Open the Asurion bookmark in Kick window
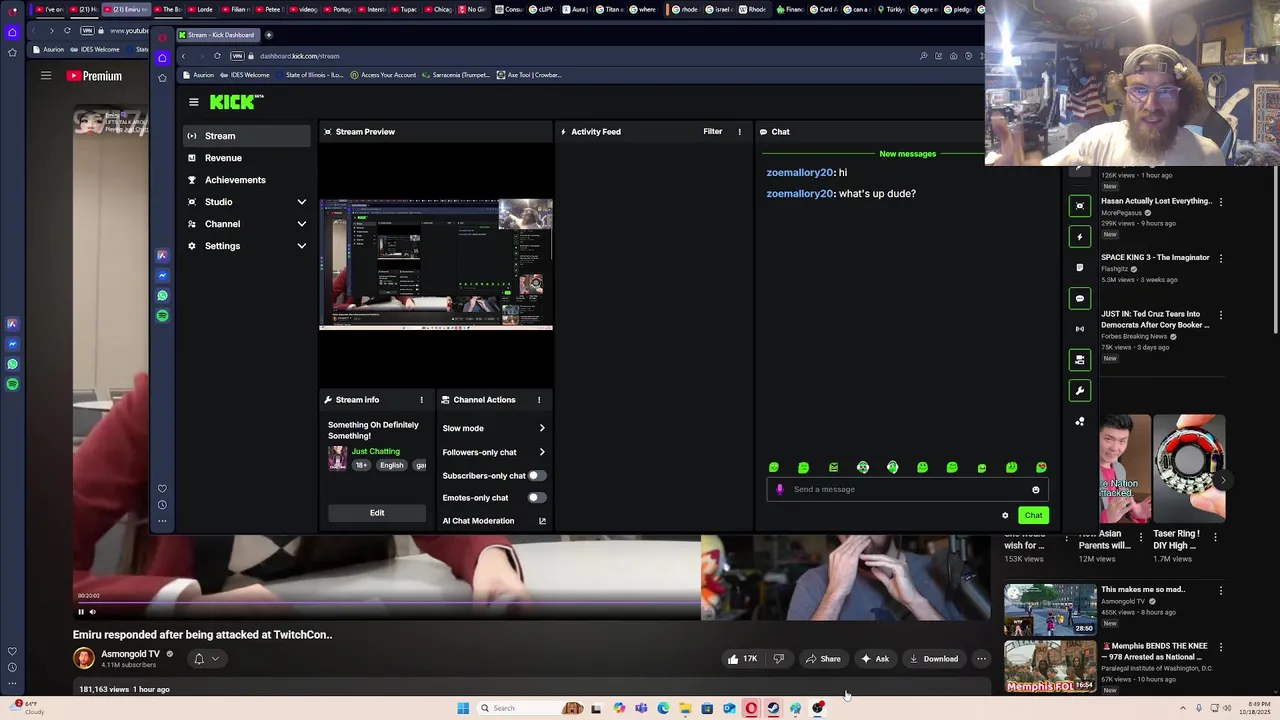This screenshot has width=1280, height=720. click(198, 75)
